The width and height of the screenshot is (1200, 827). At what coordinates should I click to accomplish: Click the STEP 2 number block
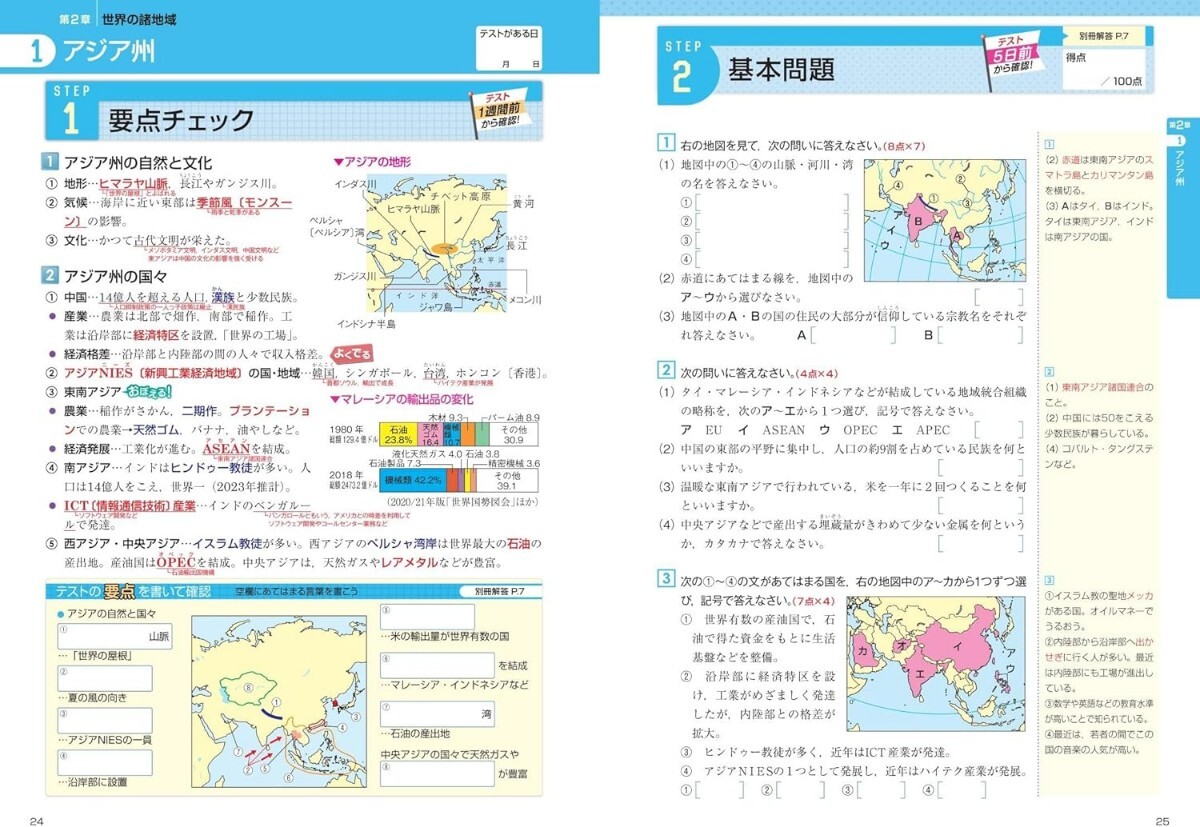[x=687, y=68]
